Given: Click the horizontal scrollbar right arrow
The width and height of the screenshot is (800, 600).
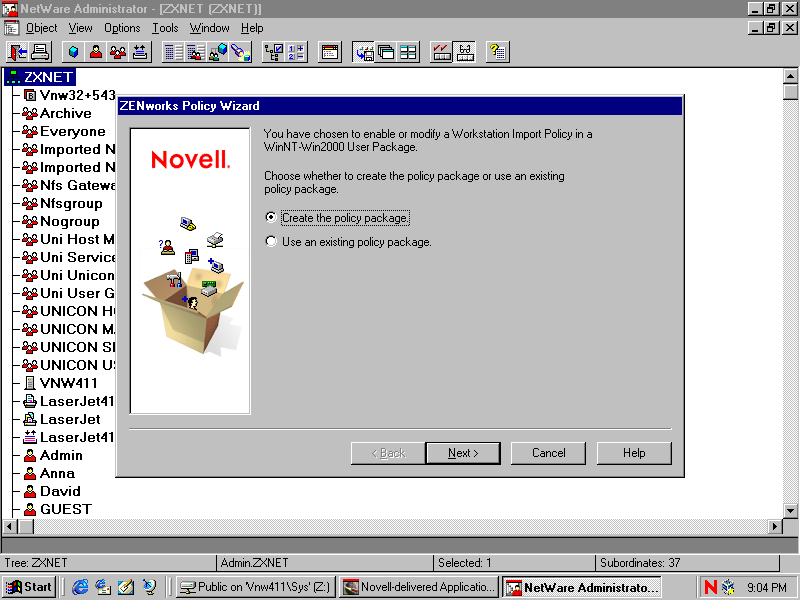Looking at the screenshot, I should (x=774, y=526).
